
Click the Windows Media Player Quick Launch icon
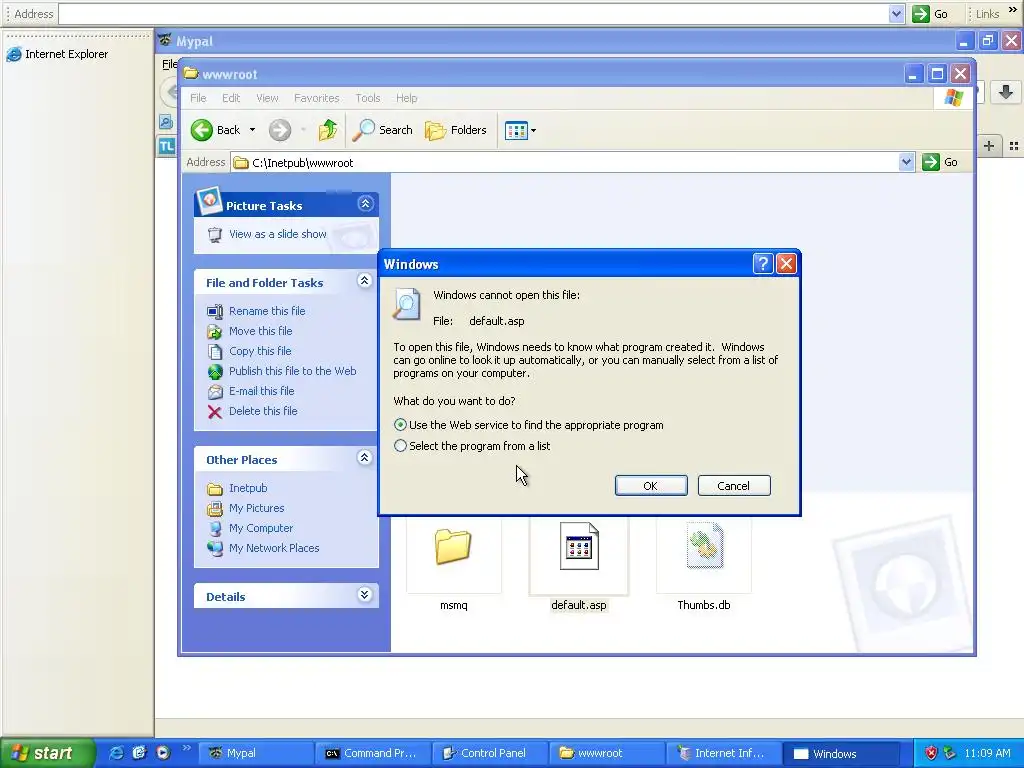click(163, 753)
